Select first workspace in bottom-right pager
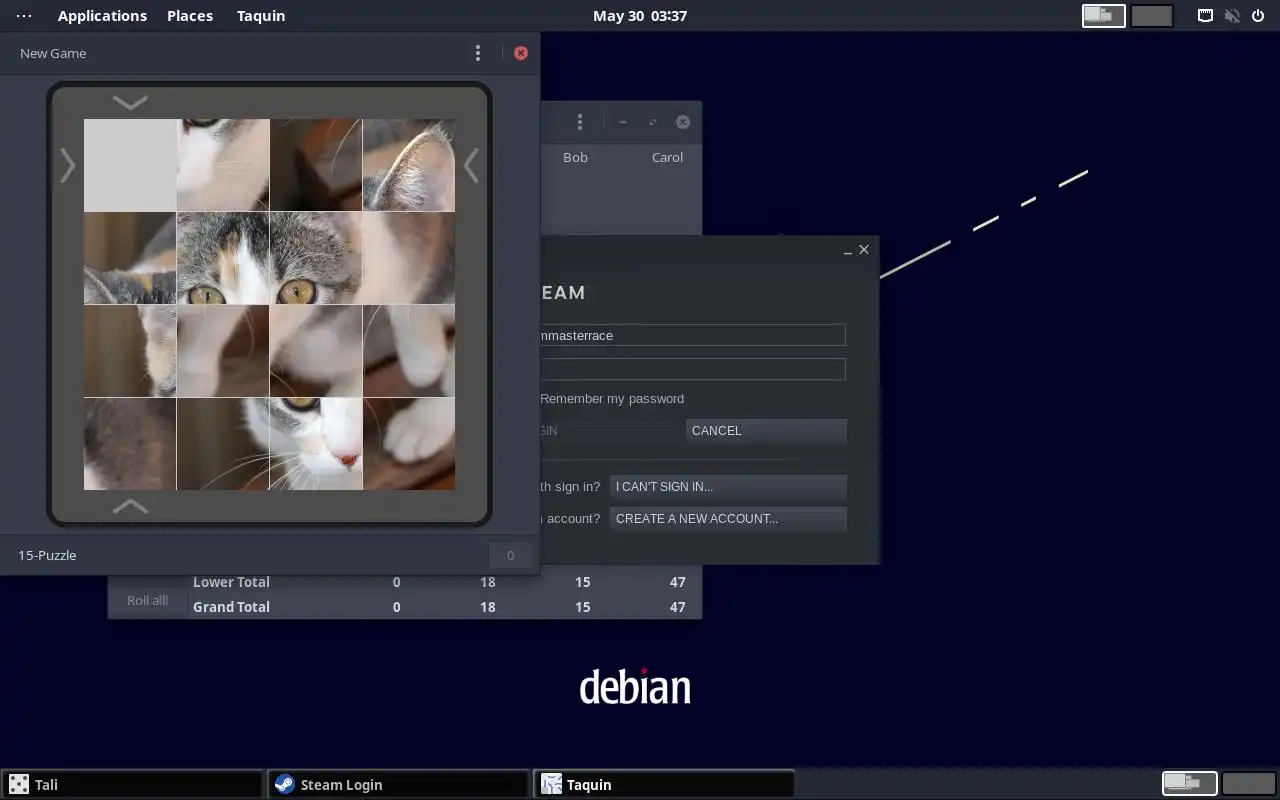Viewport: 1280px width, 800px height. (1189, 782)
